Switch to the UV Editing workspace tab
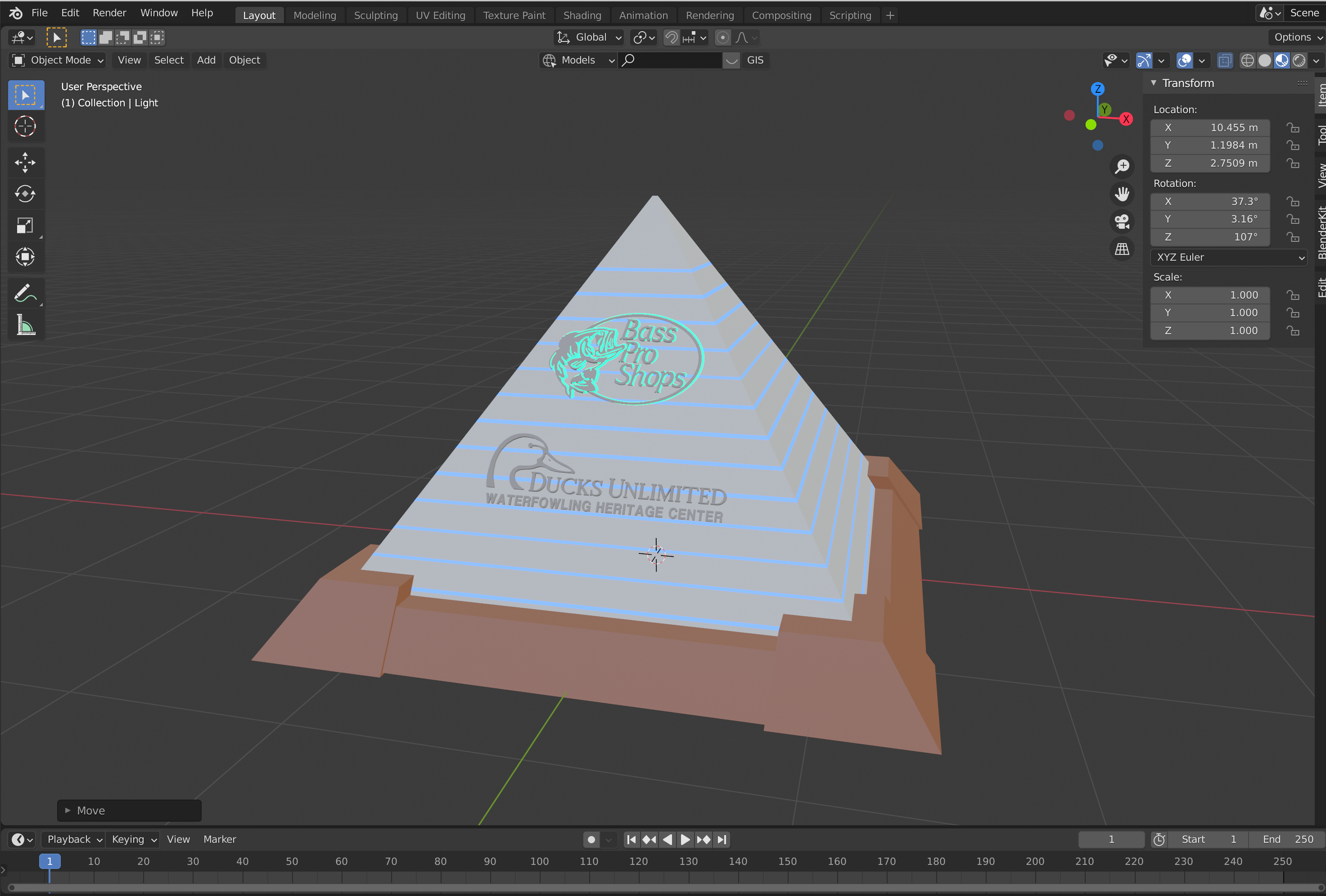 [440, 15]
